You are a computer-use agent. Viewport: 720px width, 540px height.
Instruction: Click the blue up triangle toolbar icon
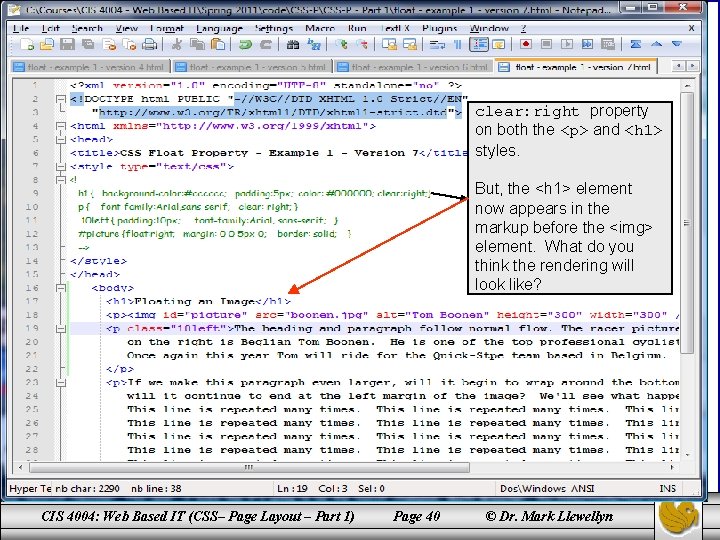656,44
